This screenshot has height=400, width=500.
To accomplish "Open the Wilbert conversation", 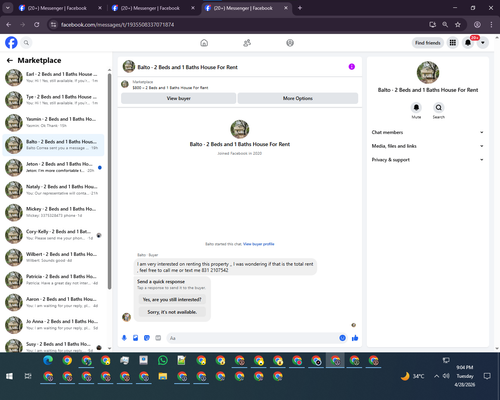I will point(53,257).
